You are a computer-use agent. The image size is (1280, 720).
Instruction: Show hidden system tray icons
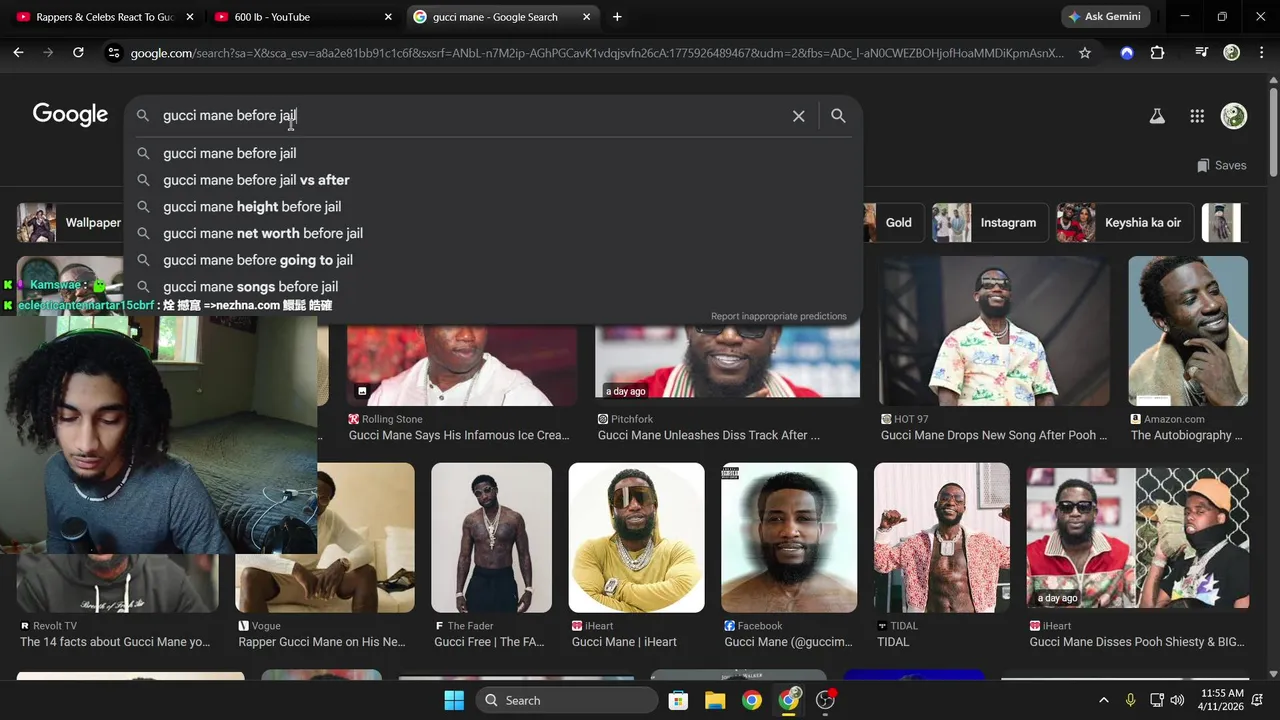1103,700
